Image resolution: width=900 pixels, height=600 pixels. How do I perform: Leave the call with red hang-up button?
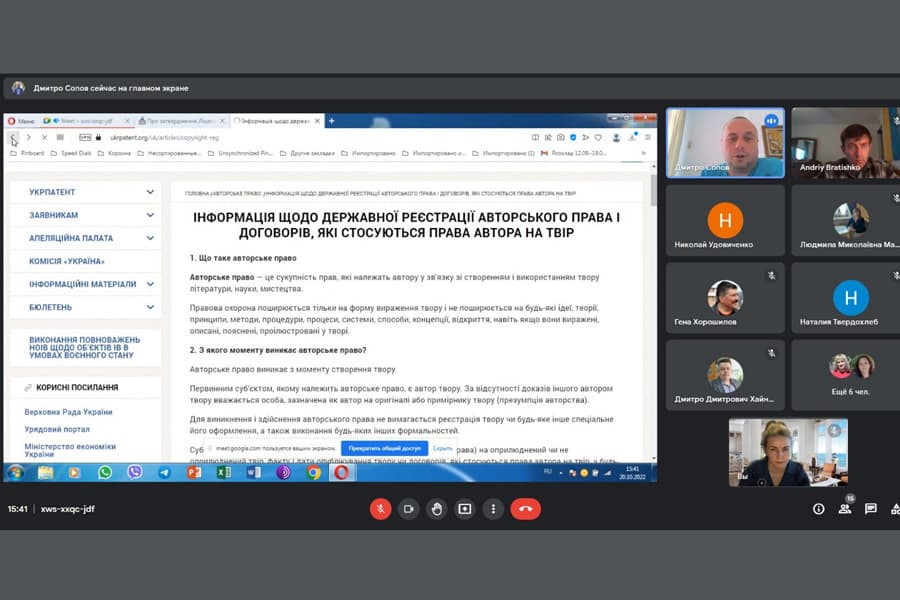525,509
